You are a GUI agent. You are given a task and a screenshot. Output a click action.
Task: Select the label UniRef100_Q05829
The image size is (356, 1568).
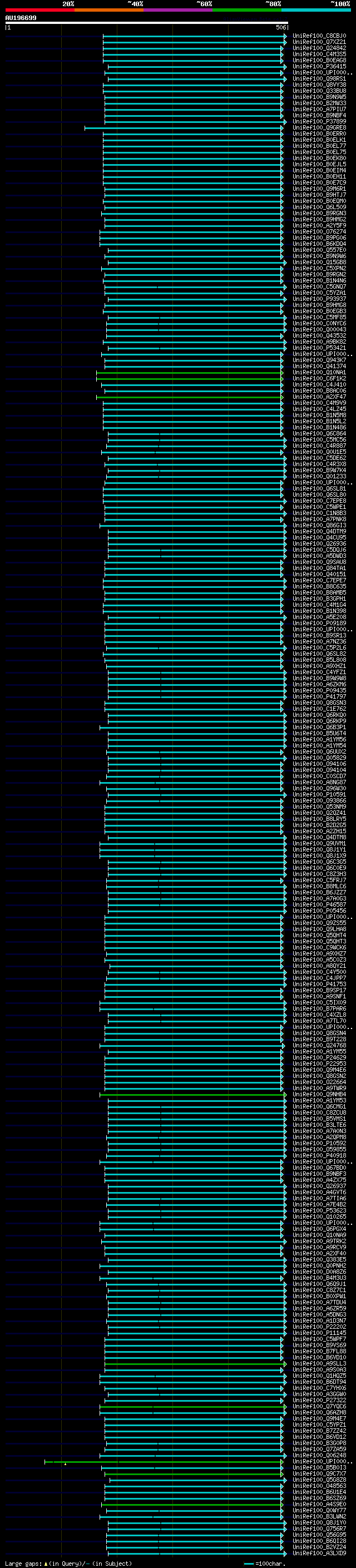click(319, 758)
